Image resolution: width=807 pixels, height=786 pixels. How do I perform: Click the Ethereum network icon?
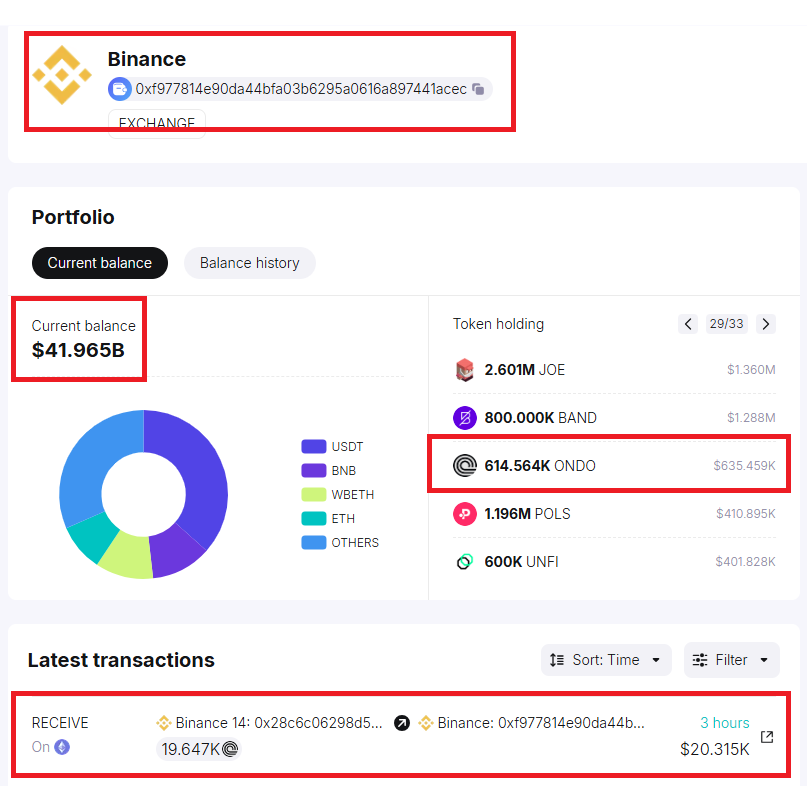click(x=62, y=747)
